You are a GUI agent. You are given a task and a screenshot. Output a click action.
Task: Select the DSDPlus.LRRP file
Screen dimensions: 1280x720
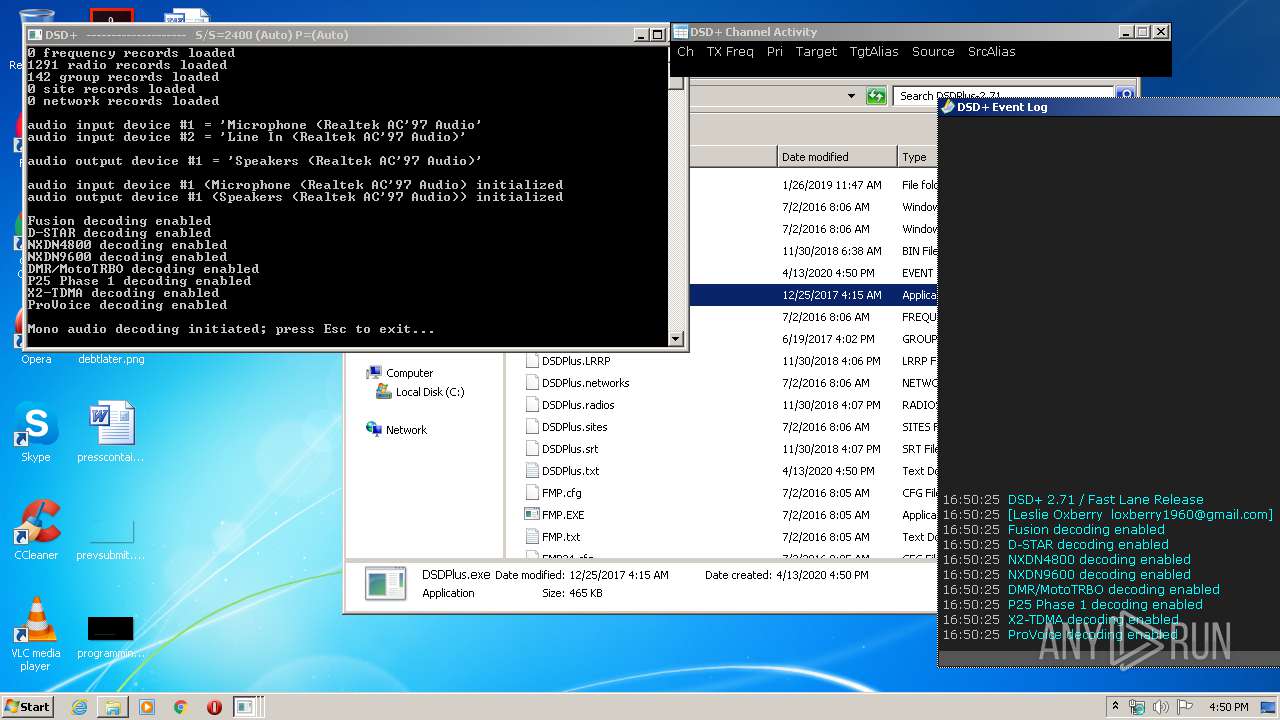pos(576,361)
